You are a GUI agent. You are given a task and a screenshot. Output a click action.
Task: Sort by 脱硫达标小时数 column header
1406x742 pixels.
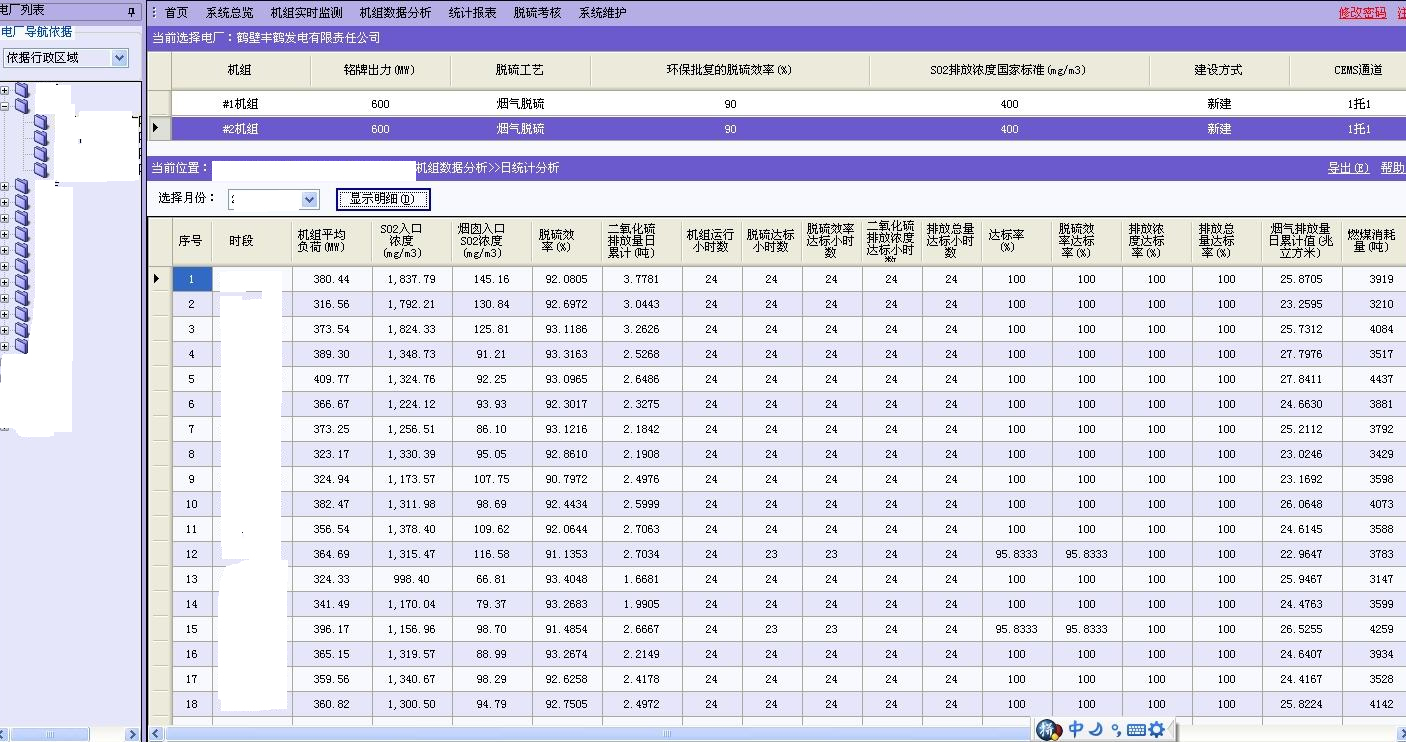771,241
